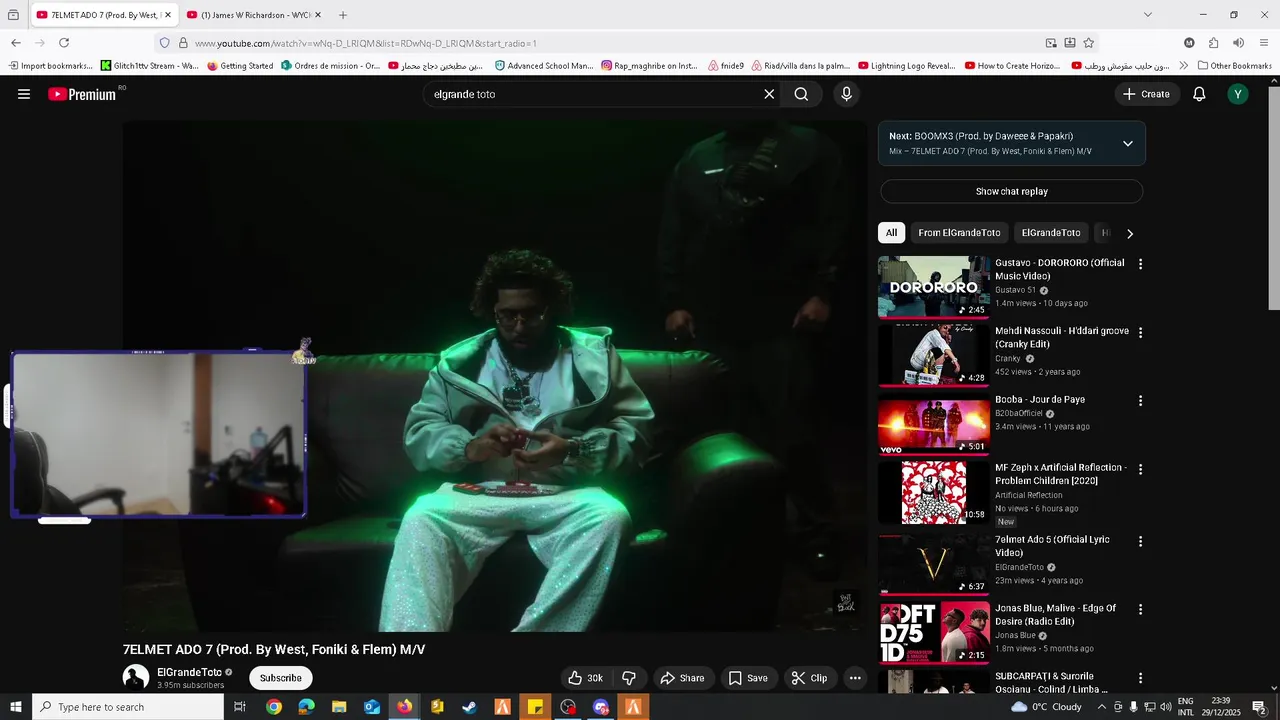Bookmark this page with star

pos(1089,43)
